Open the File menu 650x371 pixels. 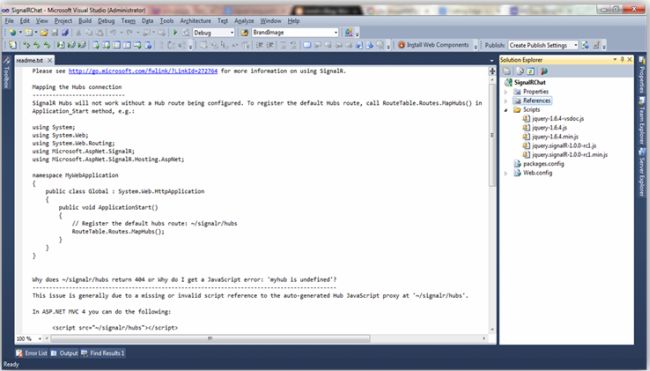[9, 21]
